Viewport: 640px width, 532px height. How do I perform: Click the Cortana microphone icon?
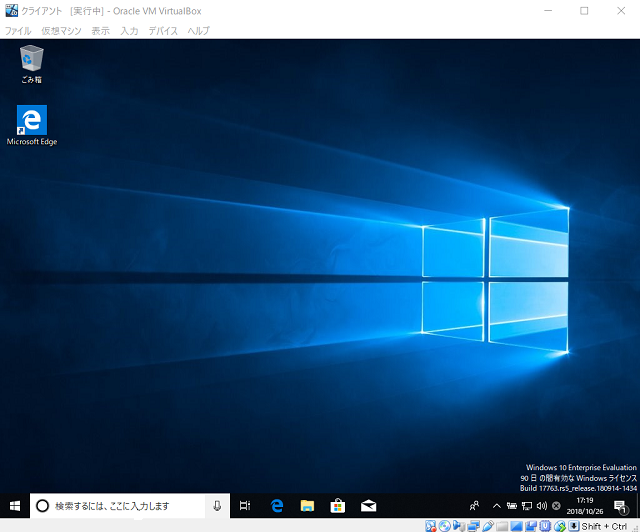(x=217, y=506)
